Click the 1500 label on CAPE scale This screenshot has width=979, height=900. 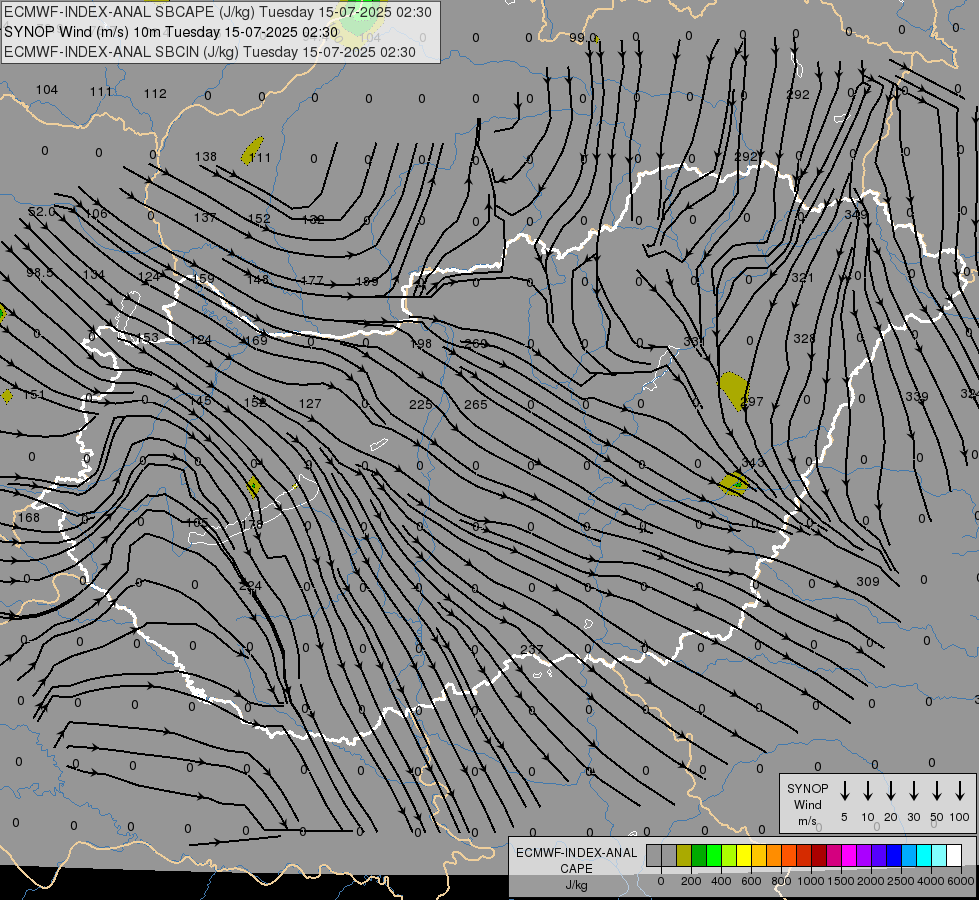tap(840, 881)
